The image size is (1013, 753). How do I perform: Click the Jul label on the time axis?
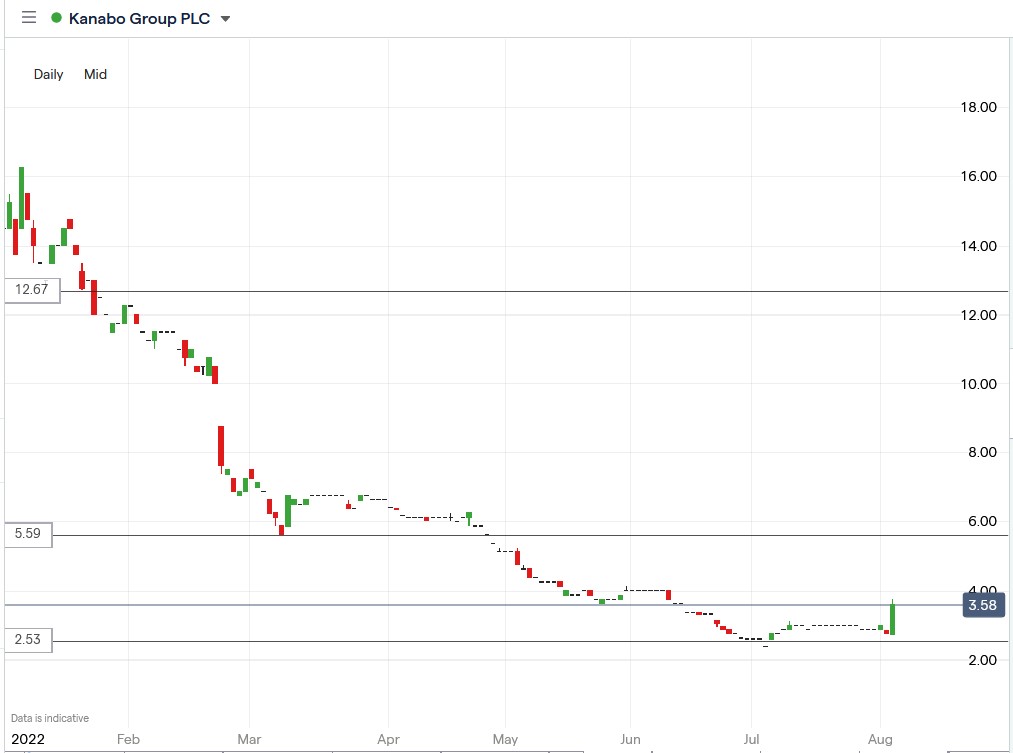click(751, 739)
